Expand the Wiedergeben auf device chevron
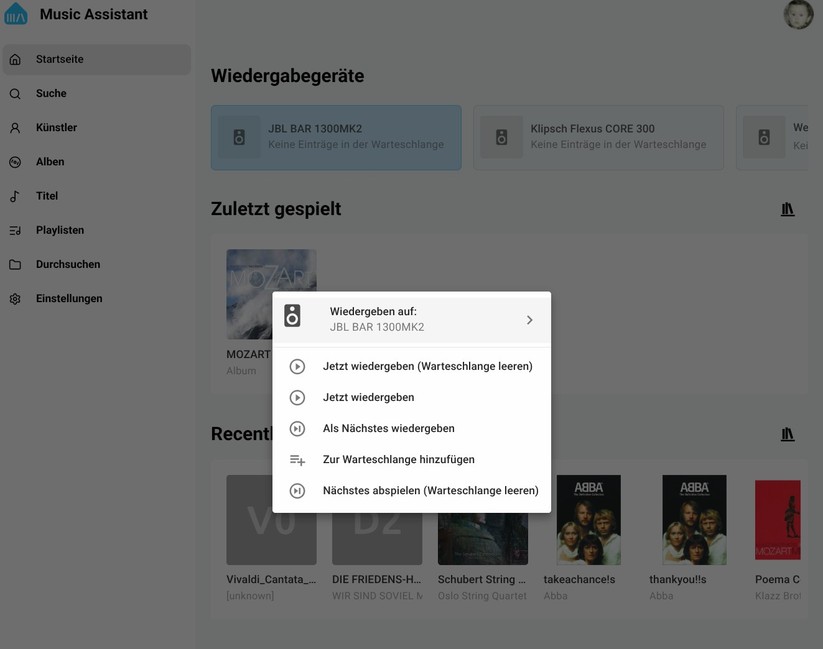This screenshot has width=823, height=649. 529,319
